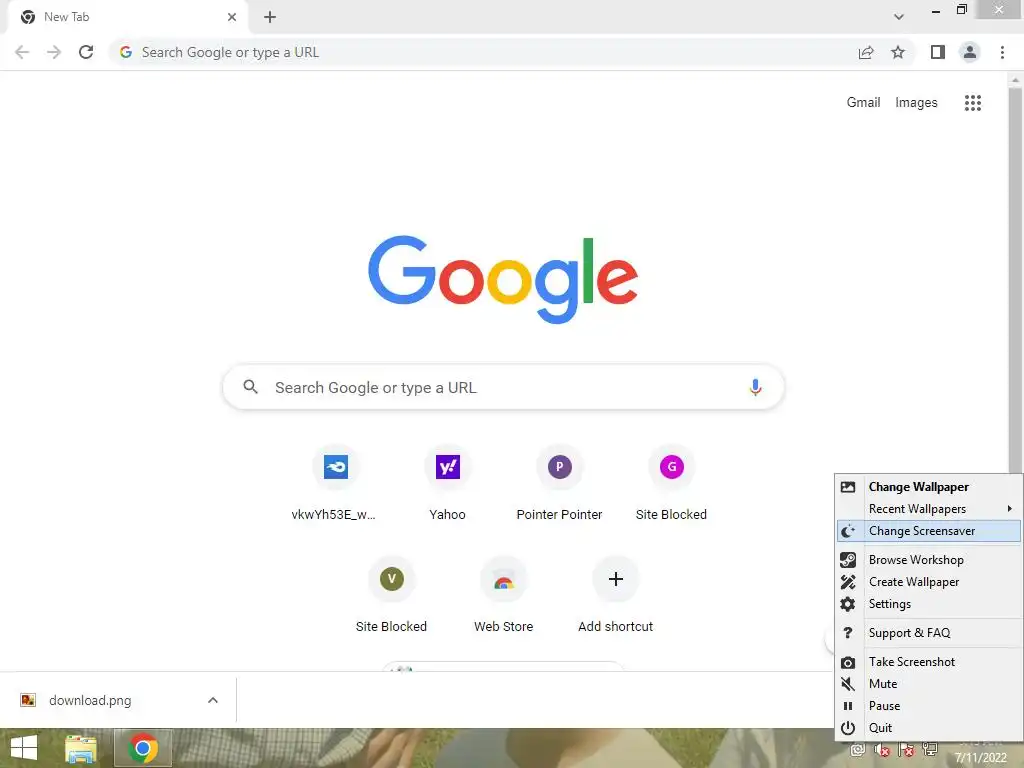This screenshot has width=1024, height=768.
Task: Open the Windows Start button
Action: click(24, 748)
